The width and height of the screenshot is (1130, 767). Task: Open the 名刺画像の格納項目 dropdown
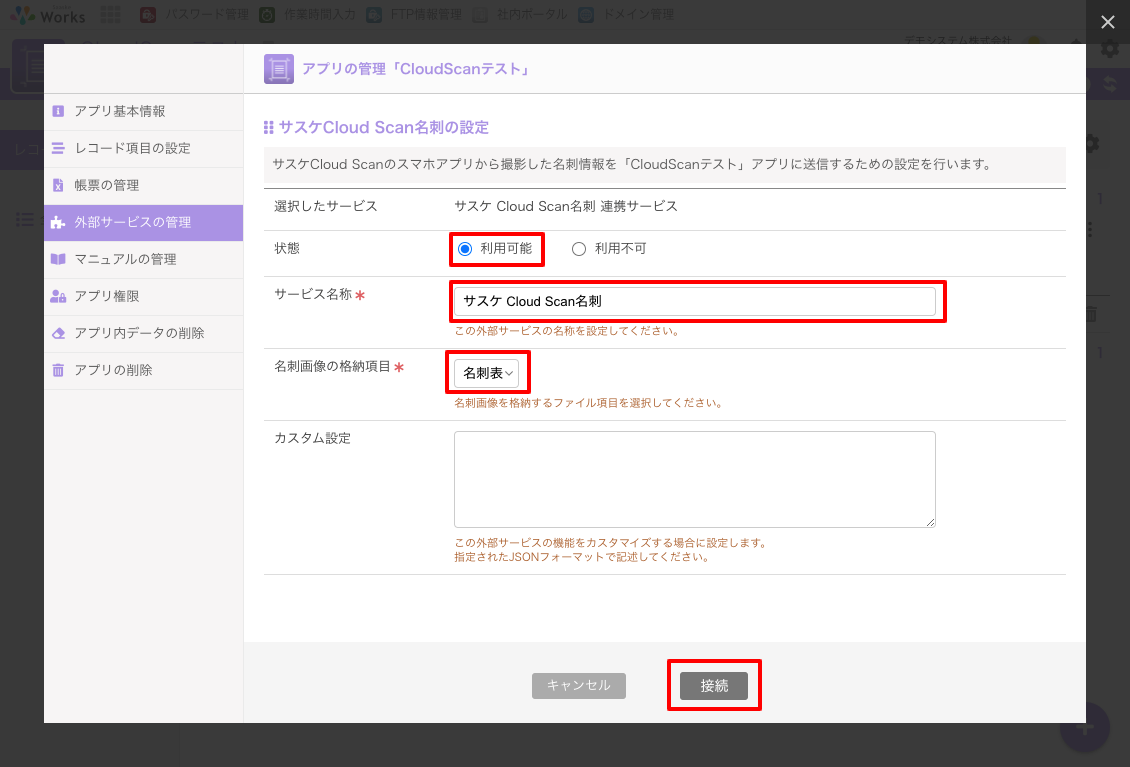(486, 373)
